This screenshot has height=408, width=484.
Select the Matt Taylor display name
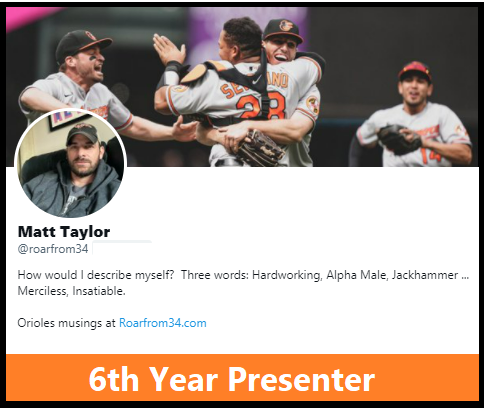pos(64,232)
